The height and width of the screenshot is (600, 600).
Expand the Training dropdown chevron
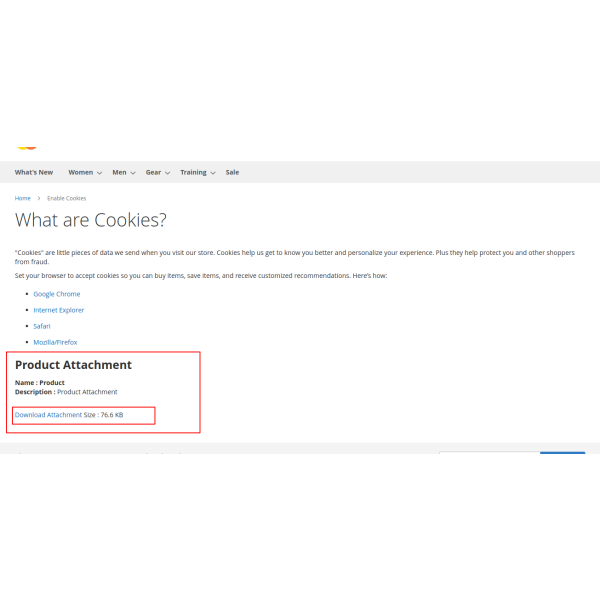pos(212,173)
